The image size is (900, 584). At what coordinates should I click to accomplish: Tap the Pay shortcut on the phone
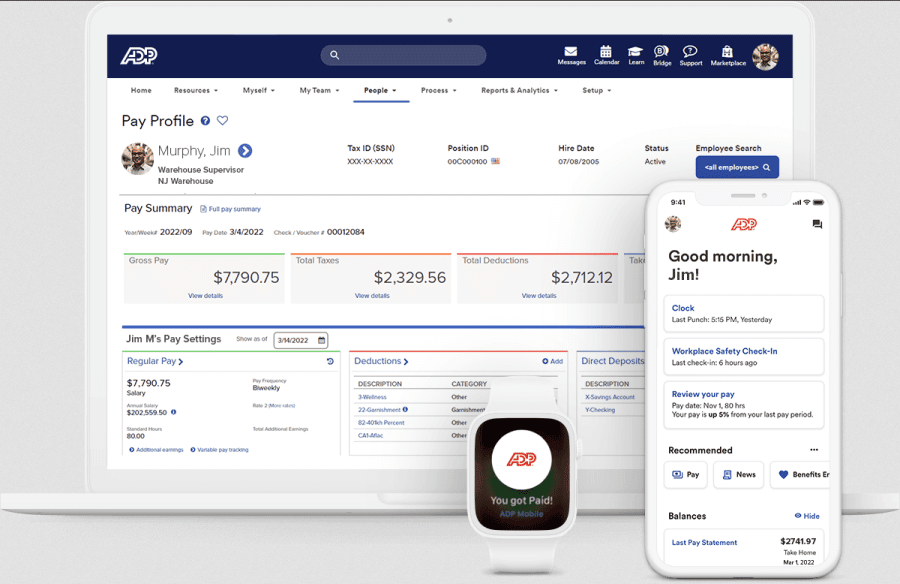685,475
